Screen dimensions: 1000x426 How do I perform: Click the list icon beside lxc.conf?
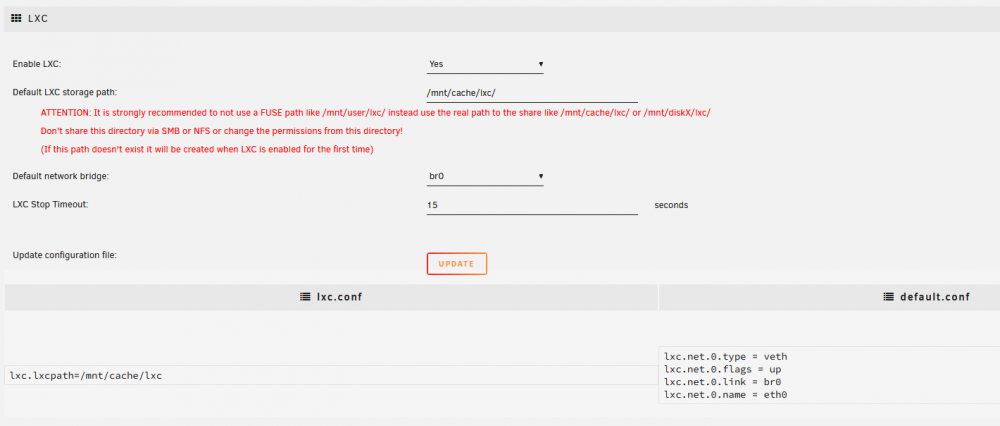(x=305, y=297)
